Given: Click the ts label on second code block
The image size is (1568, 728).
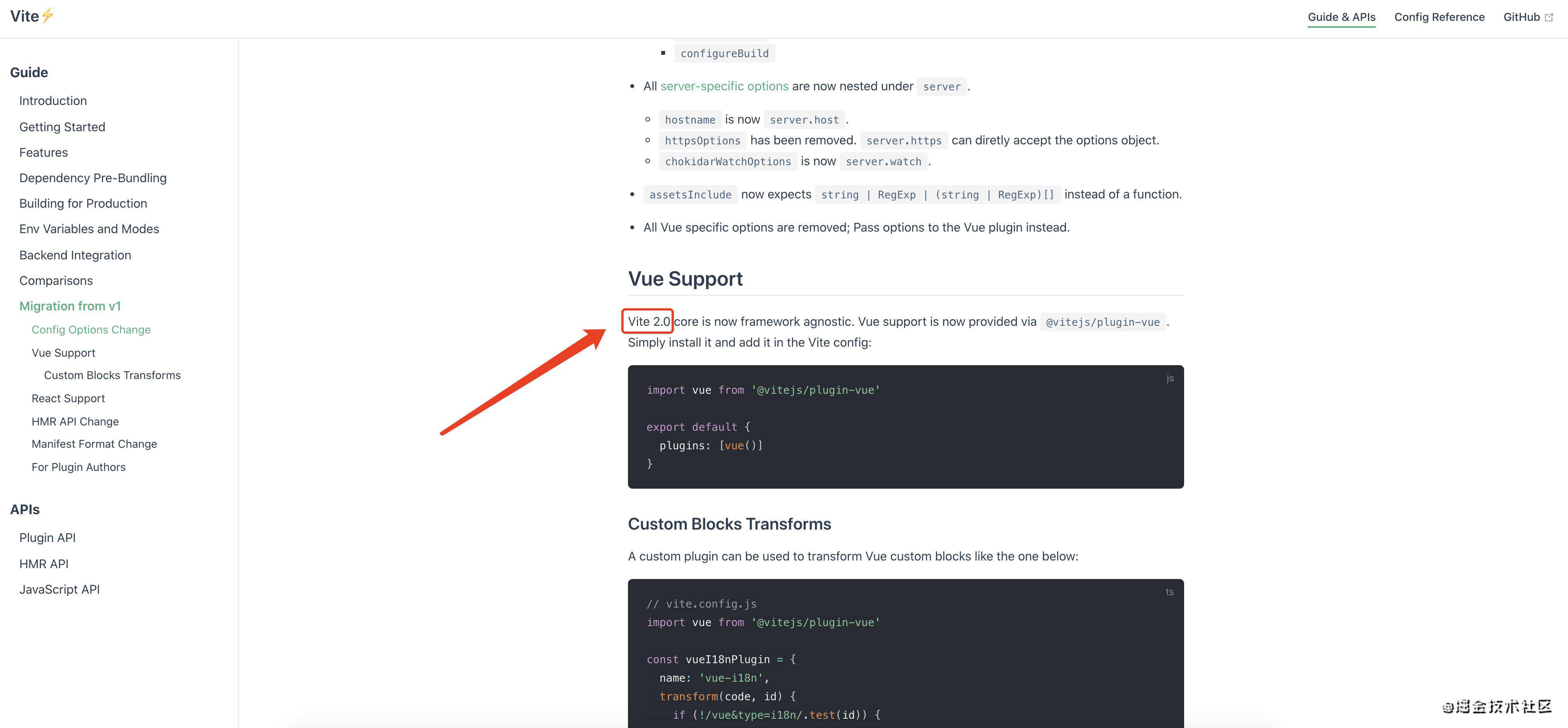Looking at the screenshot, I should tap(1169, 593).
